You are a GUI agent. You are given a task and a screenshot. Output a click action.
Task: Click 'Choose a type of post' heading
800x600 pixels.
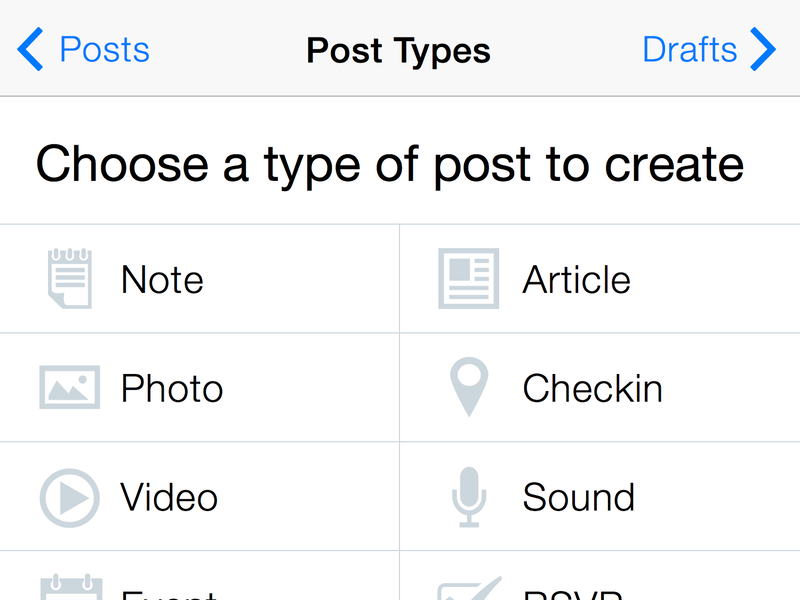(390, 165)
